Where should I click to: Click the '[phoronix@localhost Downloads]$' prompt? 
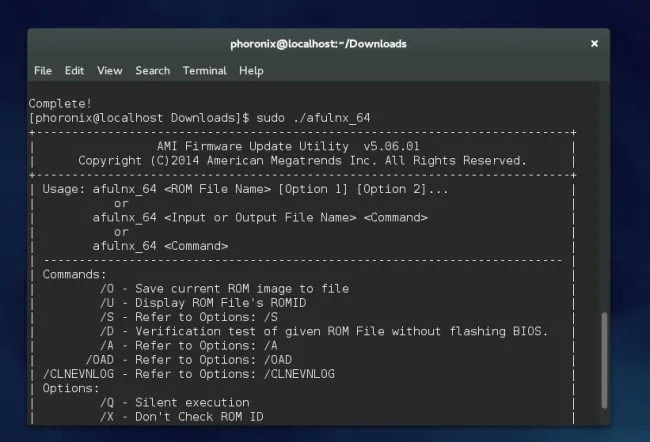pos(139,118)
